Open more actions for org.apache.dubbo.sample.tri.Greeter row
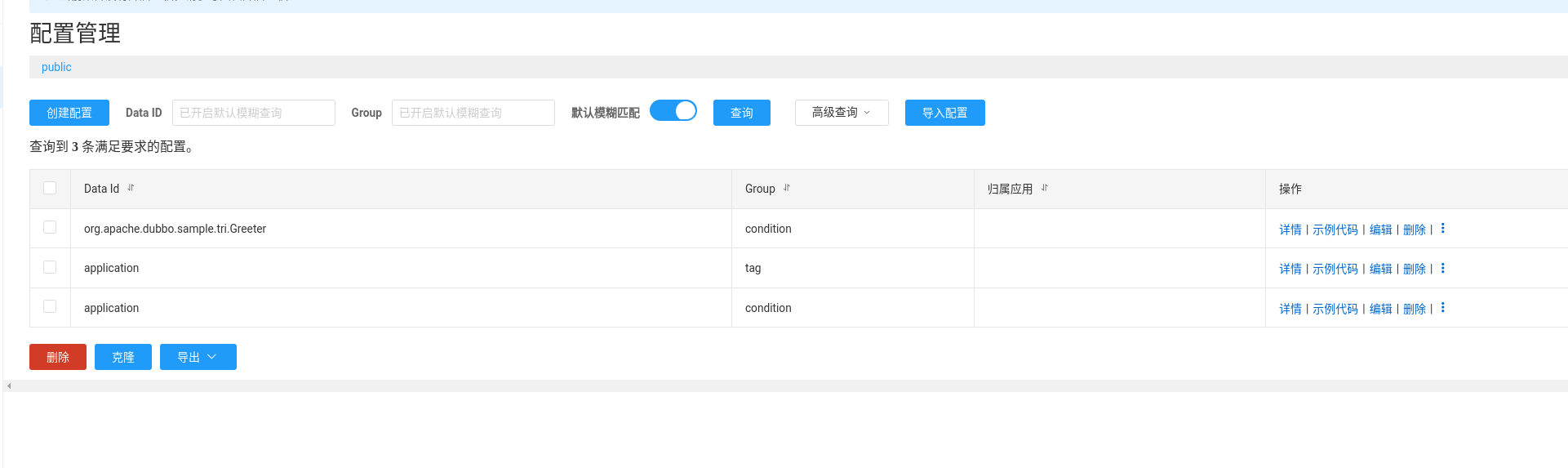The width and height of the screenshot is (1568, 468). 1442,229
